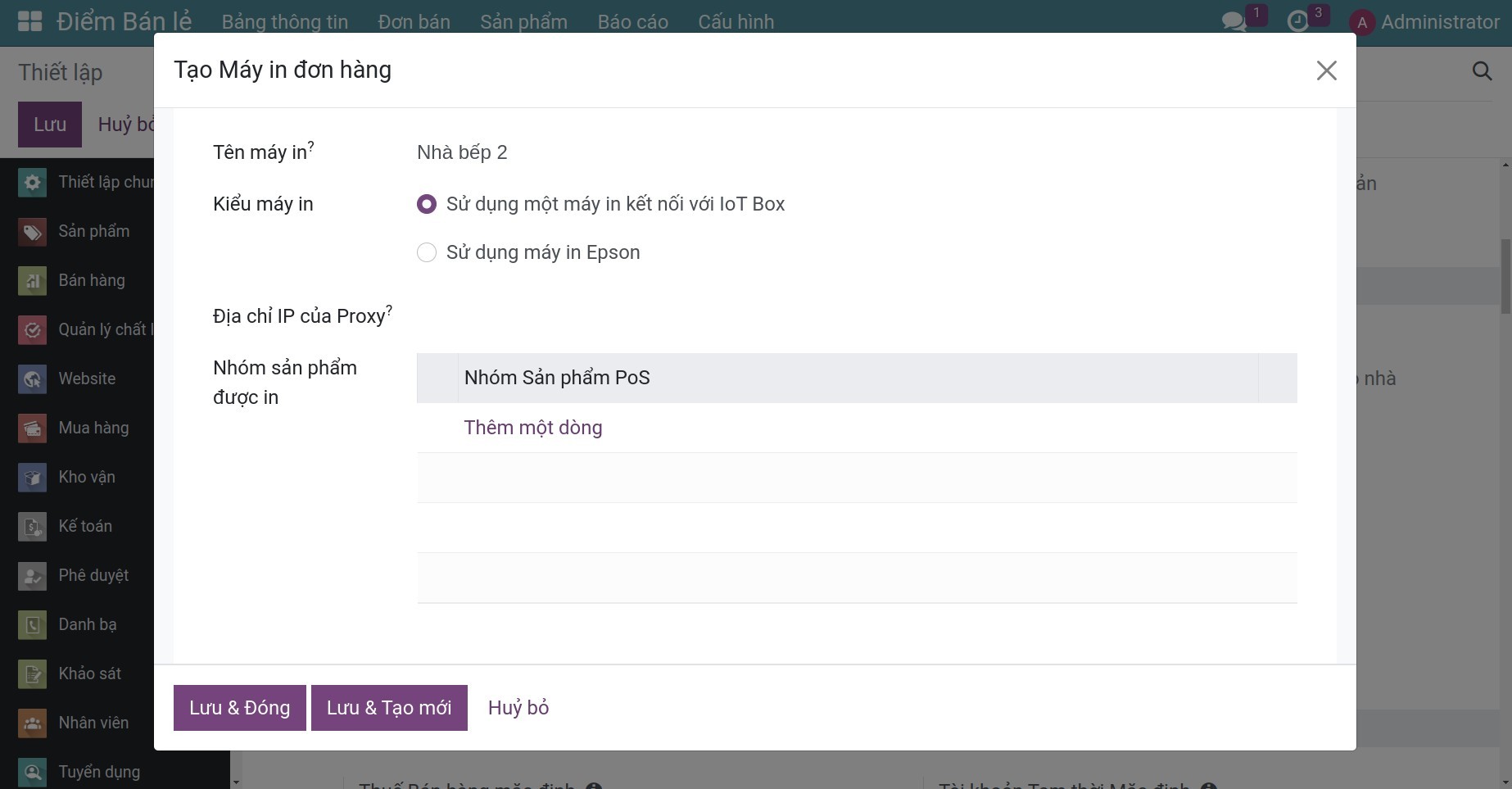Select the Sản phẩm sidebar icon
The image size is (1512, 789).
pos(32,231)
